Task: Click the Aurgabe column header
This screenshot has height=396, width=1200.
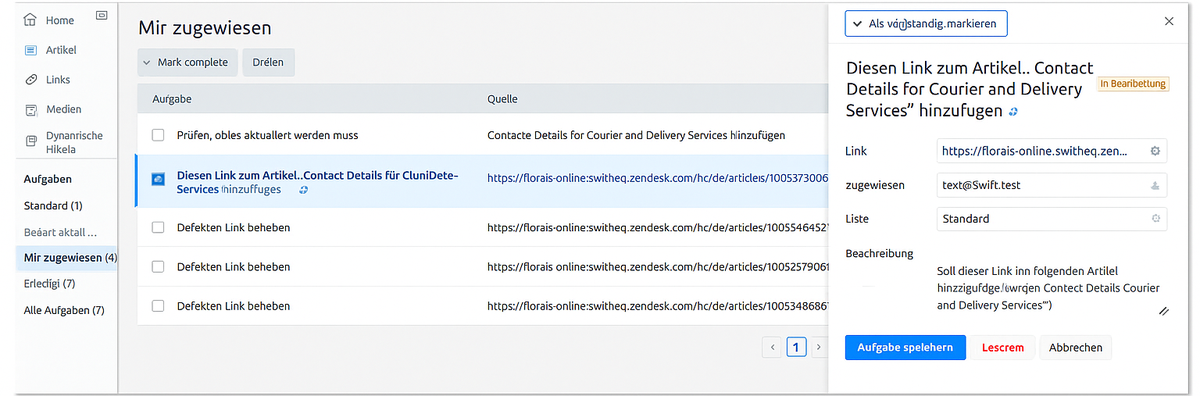Action: coord(172,100)
